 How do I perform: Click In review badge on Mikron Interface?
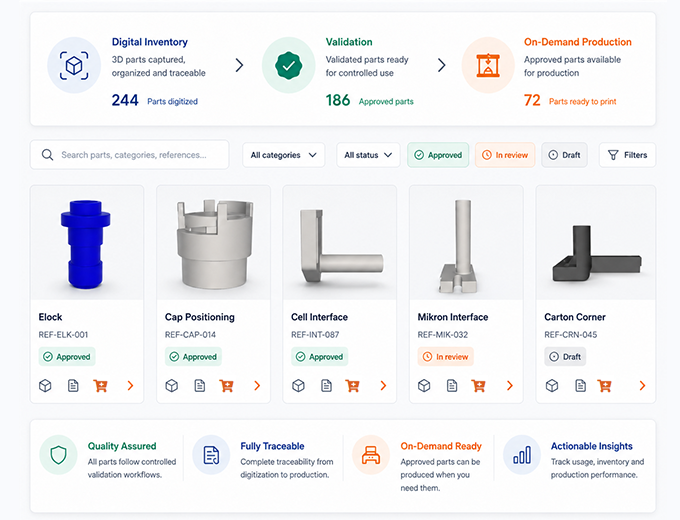[x=446, y=356]
